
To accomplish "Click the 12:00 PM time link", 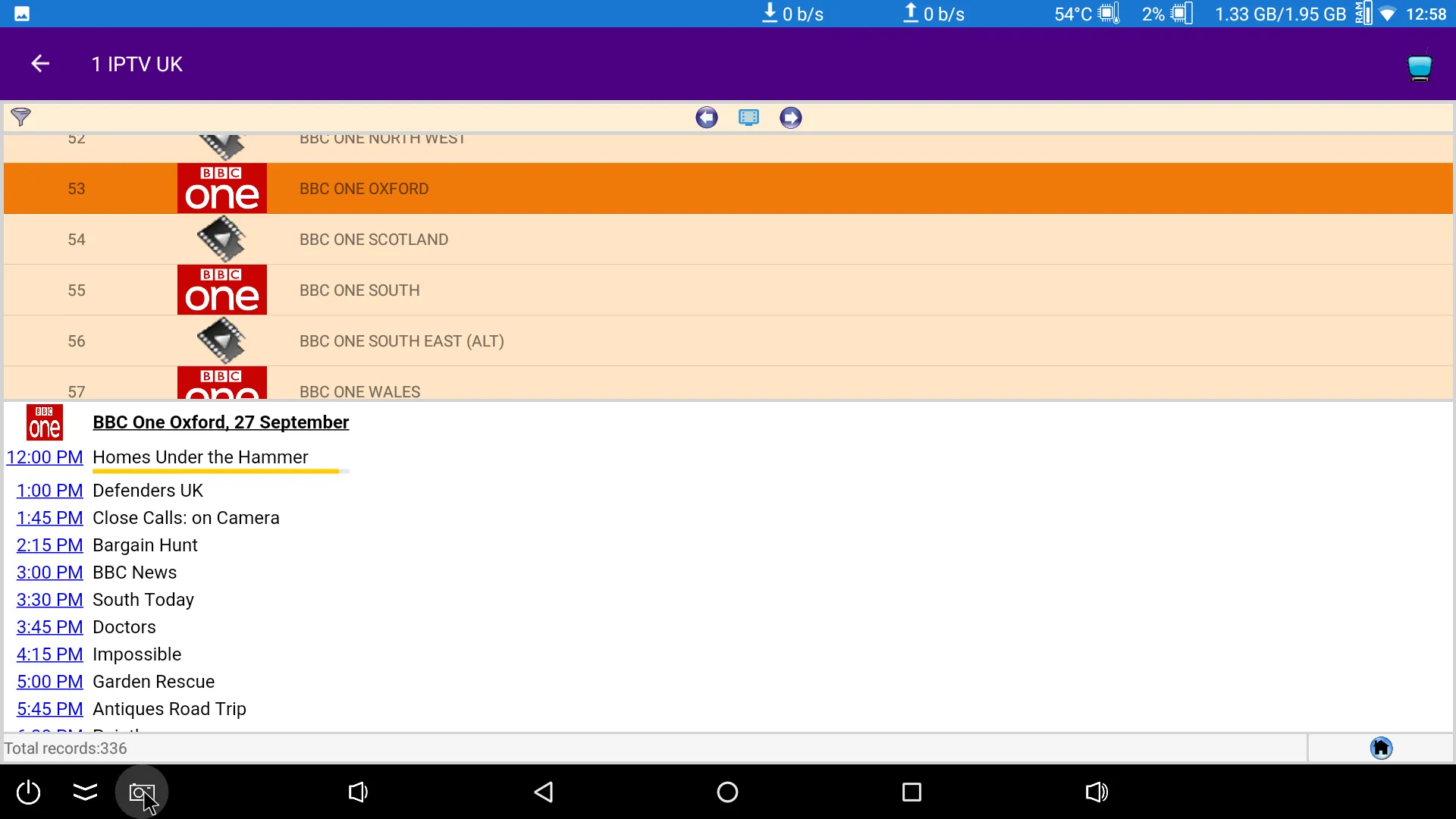I will point(45,457).
